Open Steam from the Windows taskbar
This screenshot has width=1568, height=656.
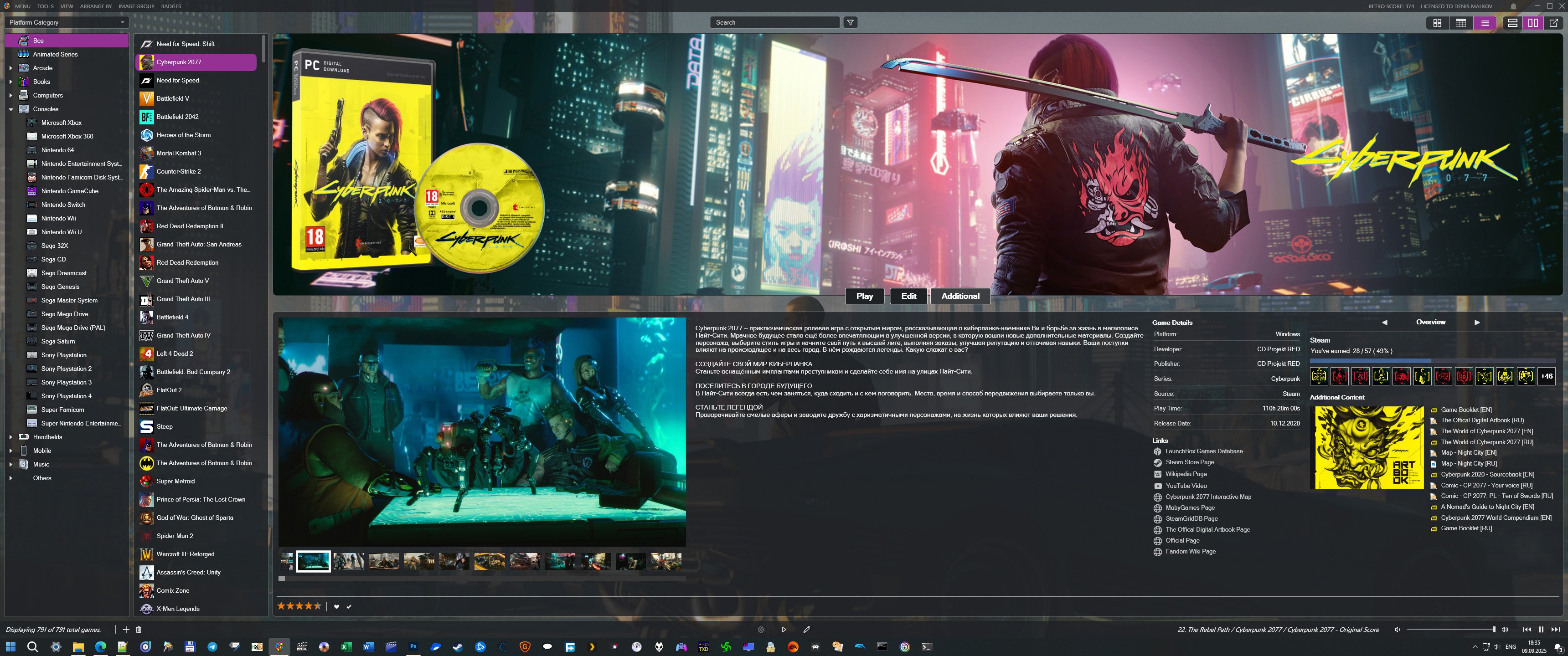[458, 647]
